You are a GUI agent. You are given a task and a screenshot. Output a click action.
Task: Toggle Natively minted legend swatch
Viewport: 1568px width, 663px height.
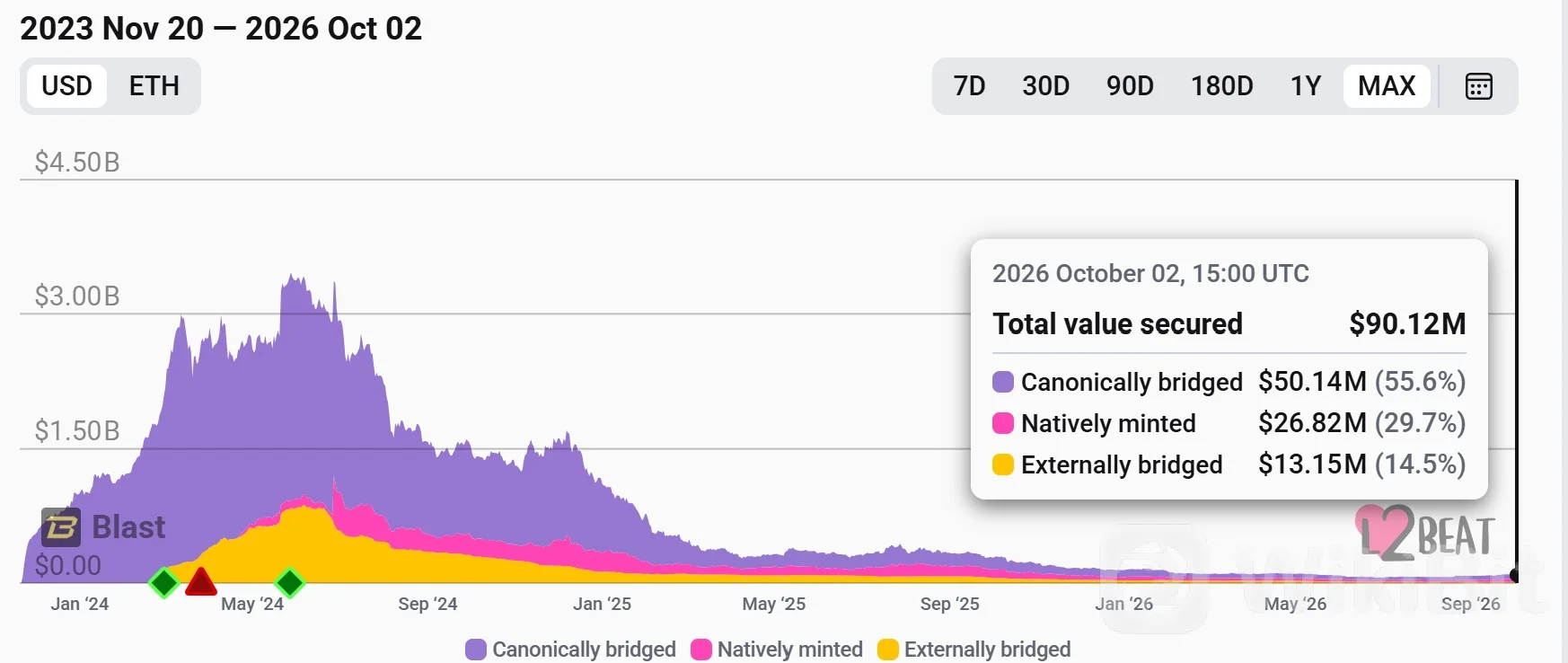pos(701,650)
